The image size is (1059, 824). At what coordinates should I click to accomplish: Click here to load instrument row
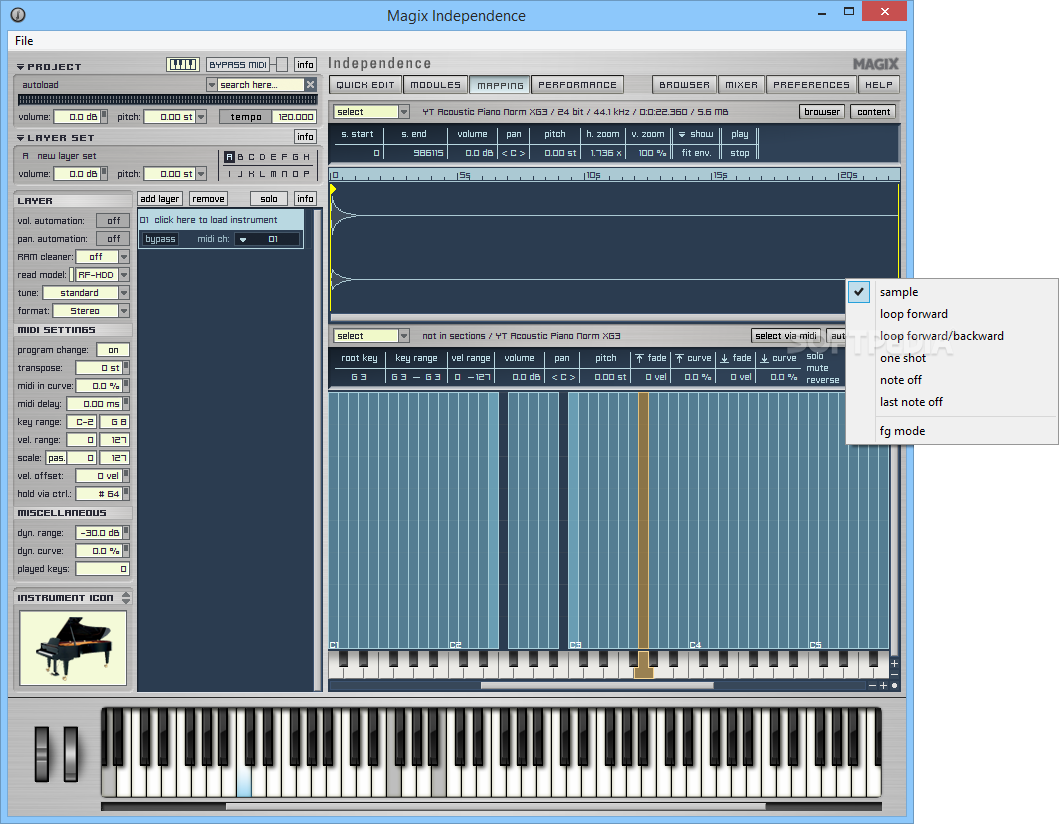pyautogui.click(x=221, y=220)
